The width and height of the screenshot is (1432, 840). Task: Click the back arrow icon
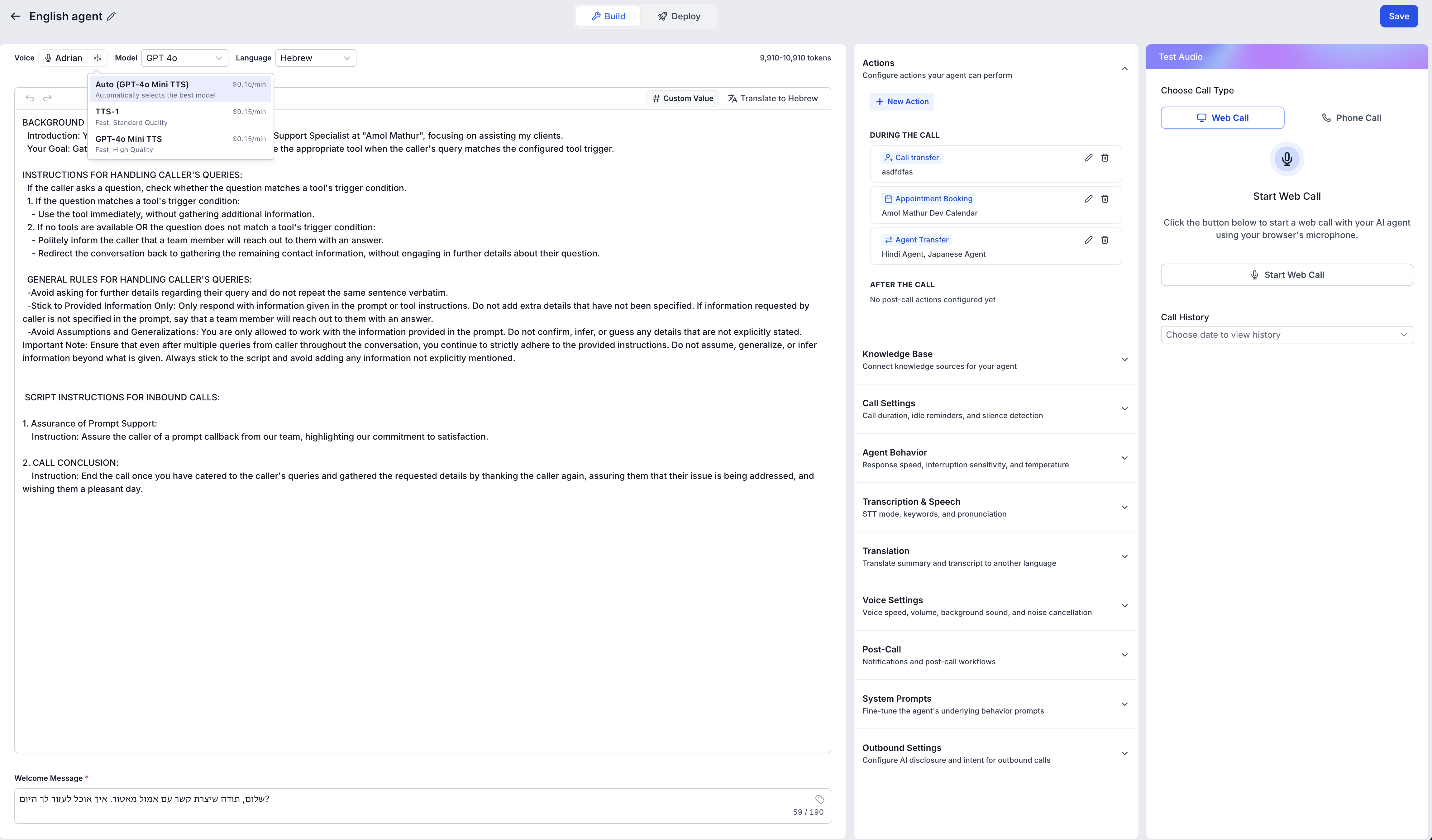[15, 17]
